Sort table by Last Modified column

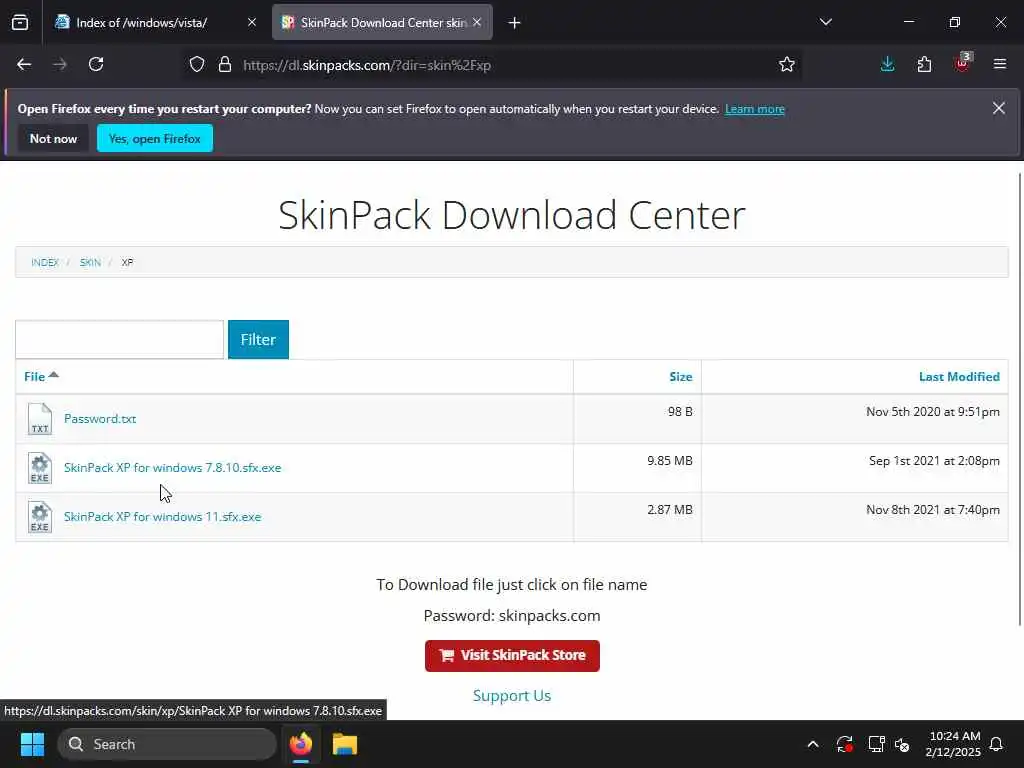(959, 377)
